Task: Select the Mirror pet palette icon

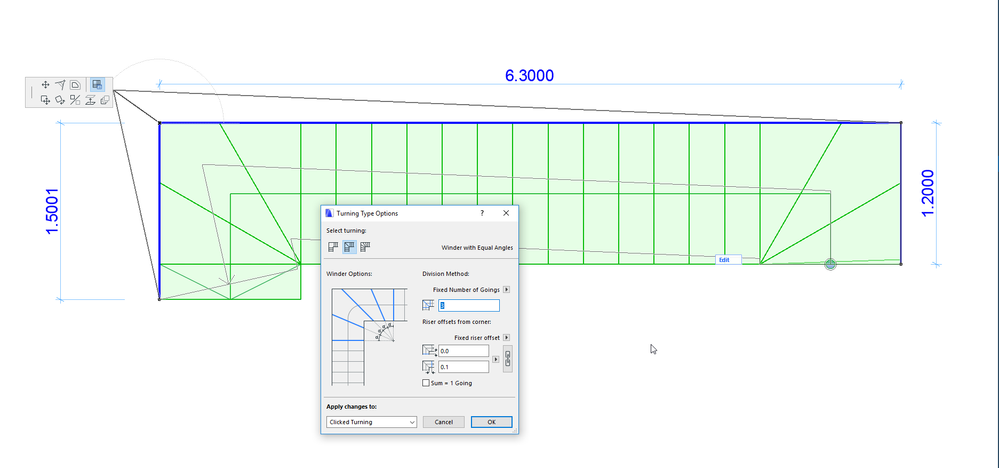Action: [x=75, y=99]
